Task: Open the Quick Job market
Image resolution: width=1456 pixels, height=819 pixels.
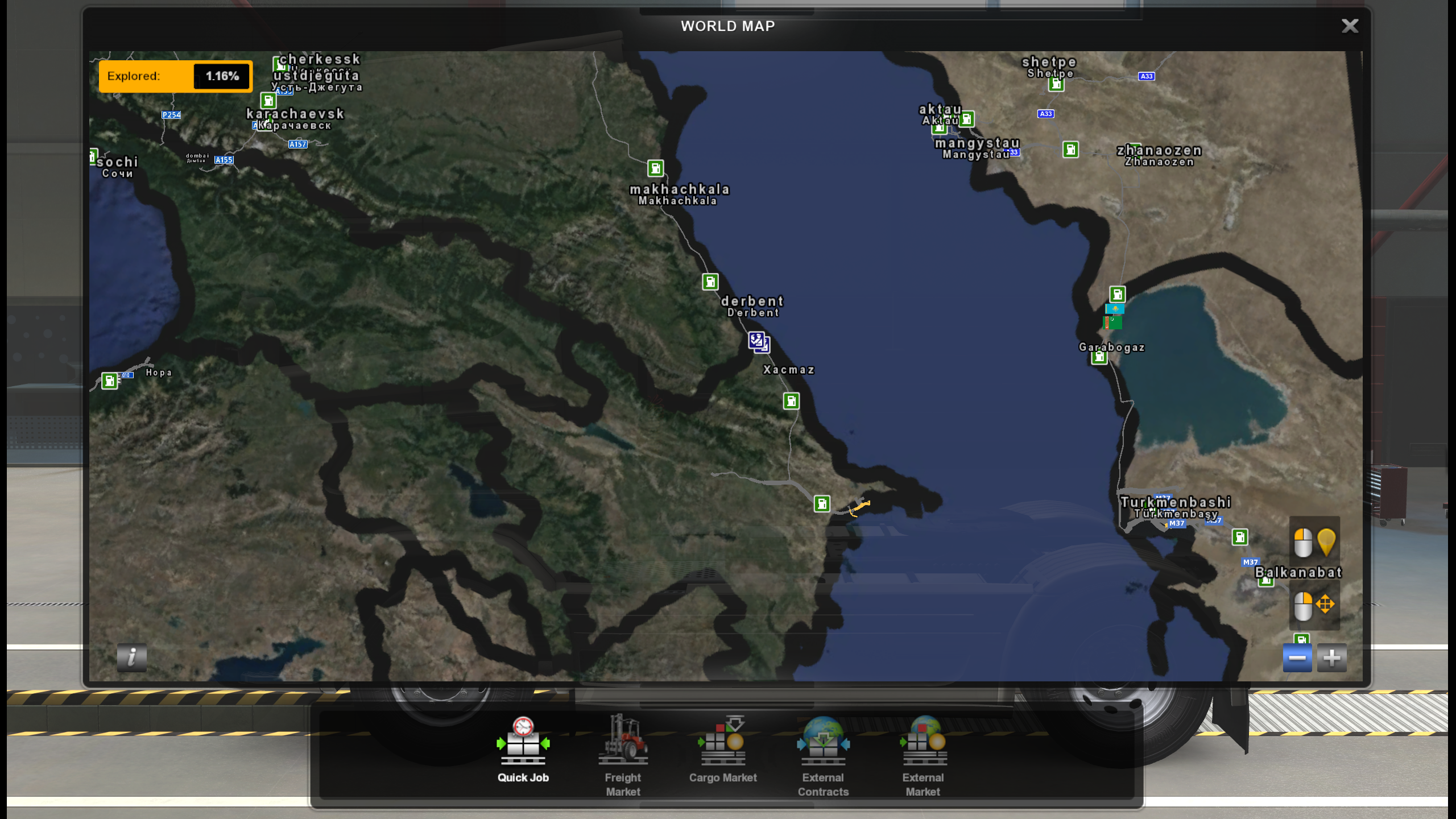Action: (x=523, y=750)
